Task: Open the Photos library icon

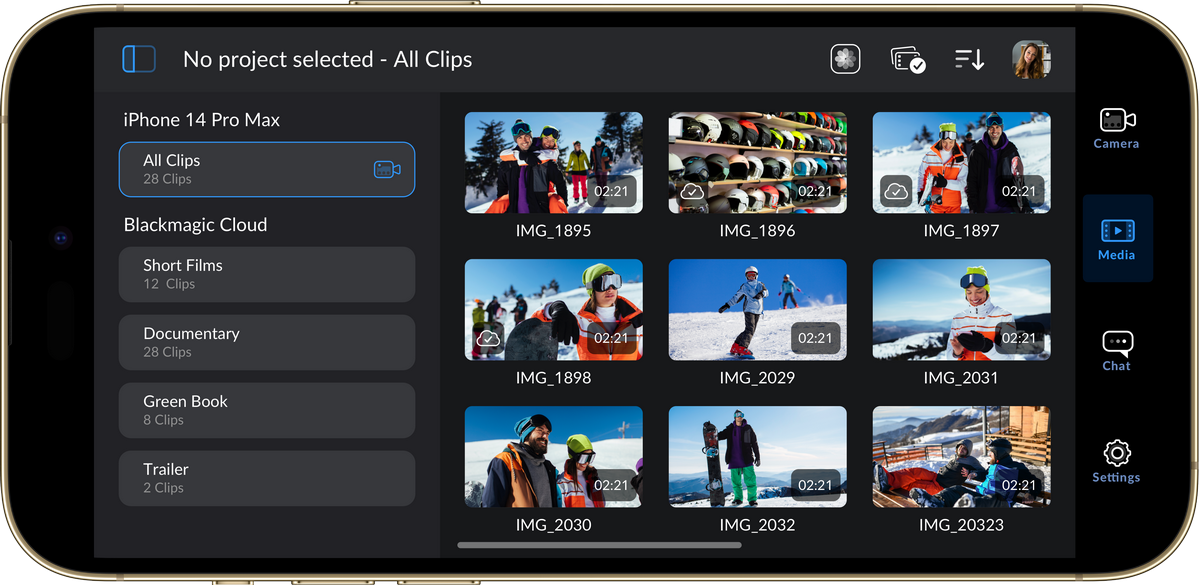Action: point(845,59)
